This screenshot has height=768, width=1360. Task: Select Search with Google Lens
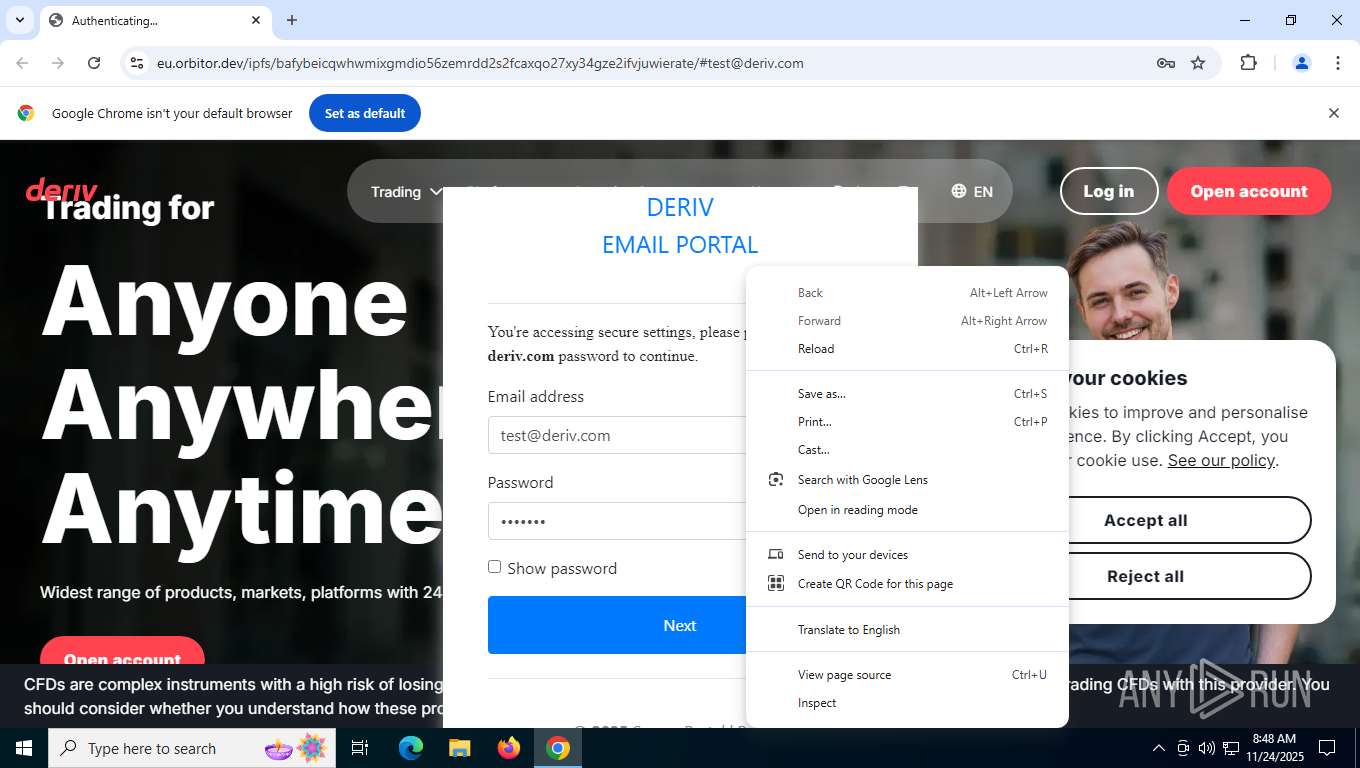[907, 480]
